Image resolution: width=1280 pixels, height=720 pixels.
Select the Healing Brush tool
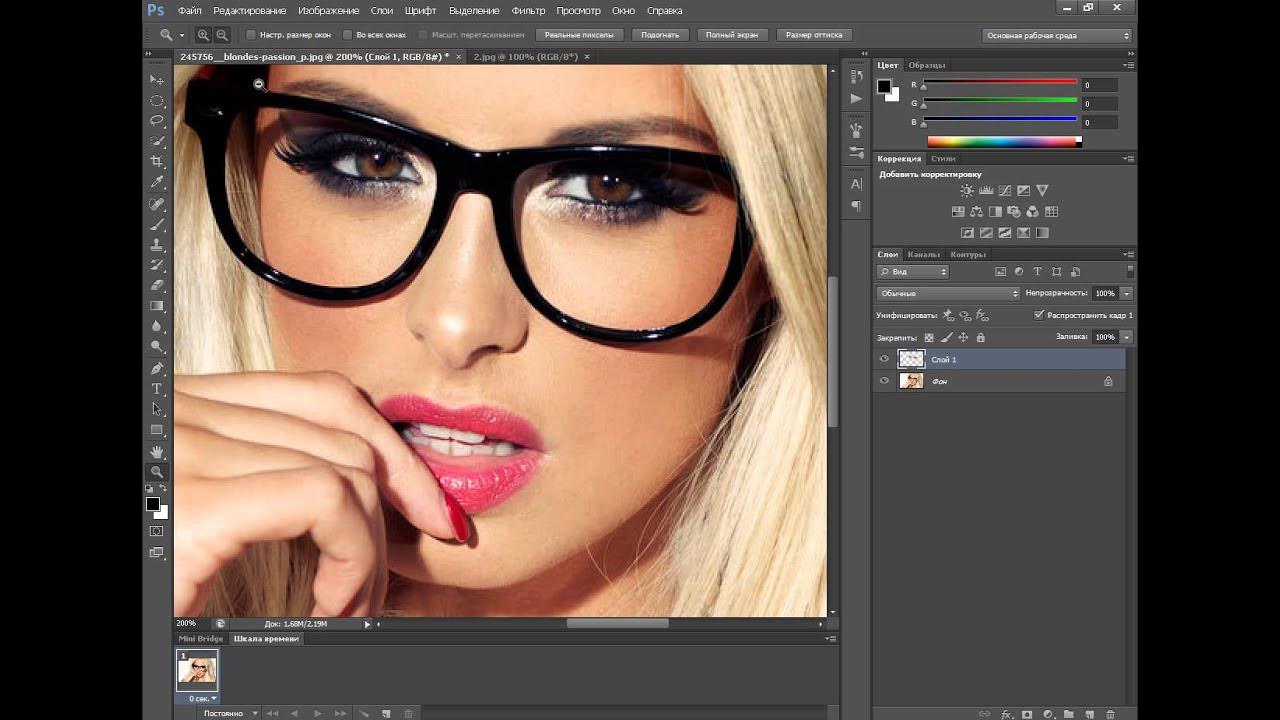157,204
